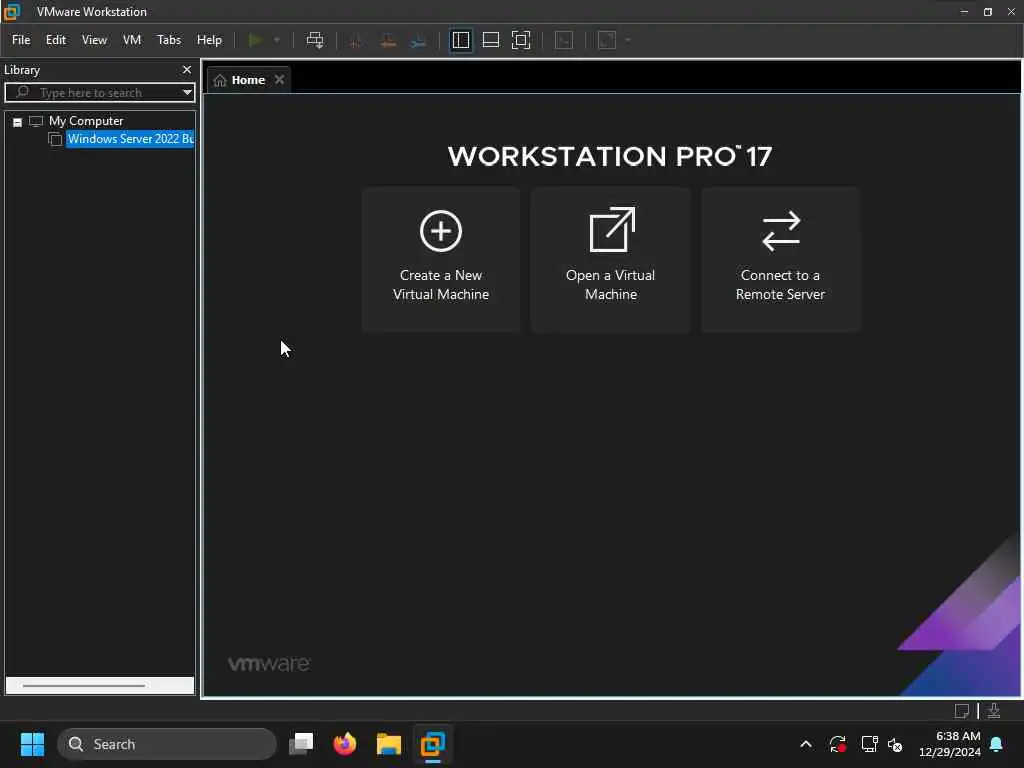
Task: Click the status bar message log icon
Action: point(961,711)
